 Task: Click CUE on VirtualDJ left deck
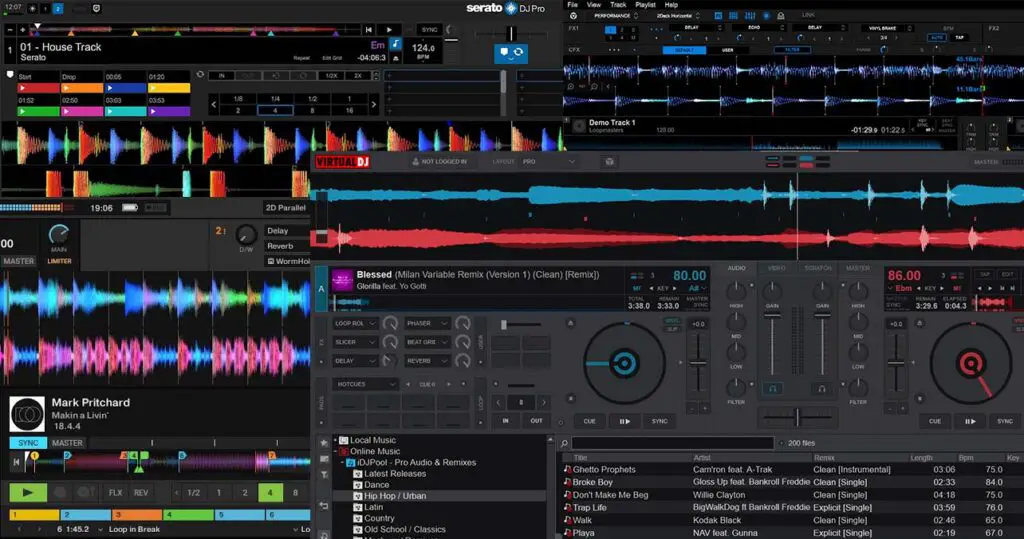pos(589,421)
